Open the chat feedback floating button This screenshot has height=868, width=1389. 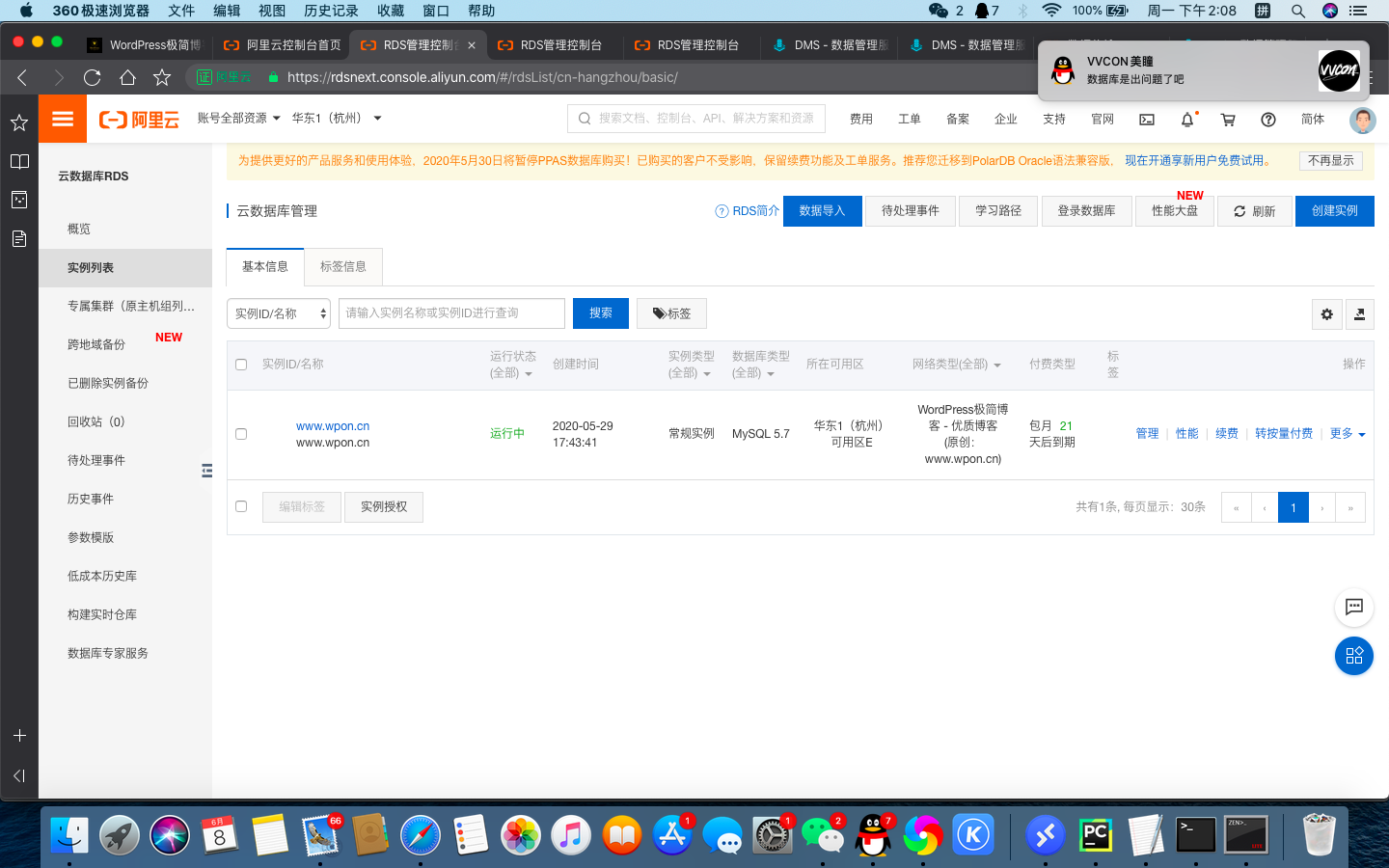tap(1354, 607)
